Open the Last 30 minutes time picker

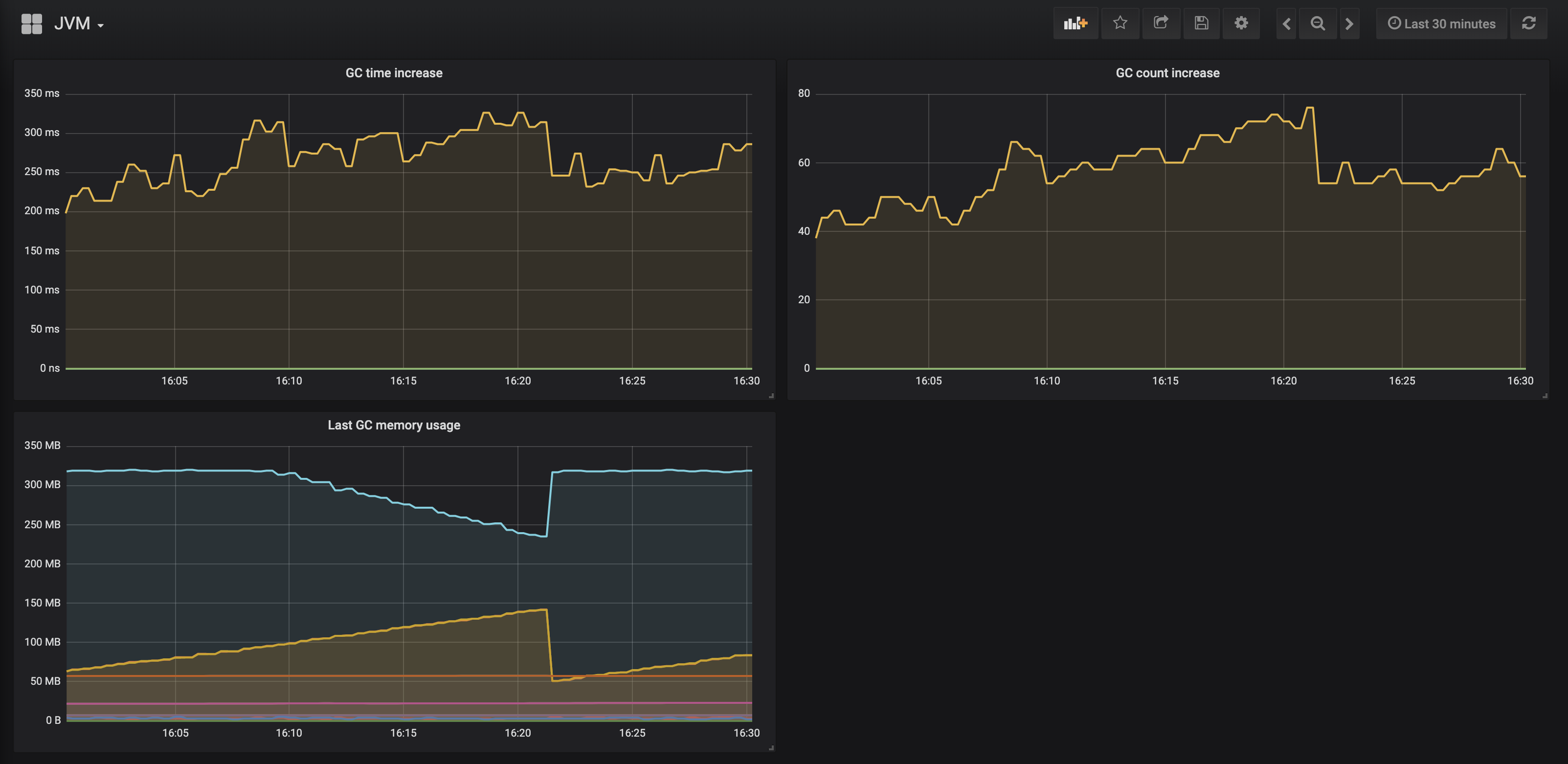[1441, 24]
